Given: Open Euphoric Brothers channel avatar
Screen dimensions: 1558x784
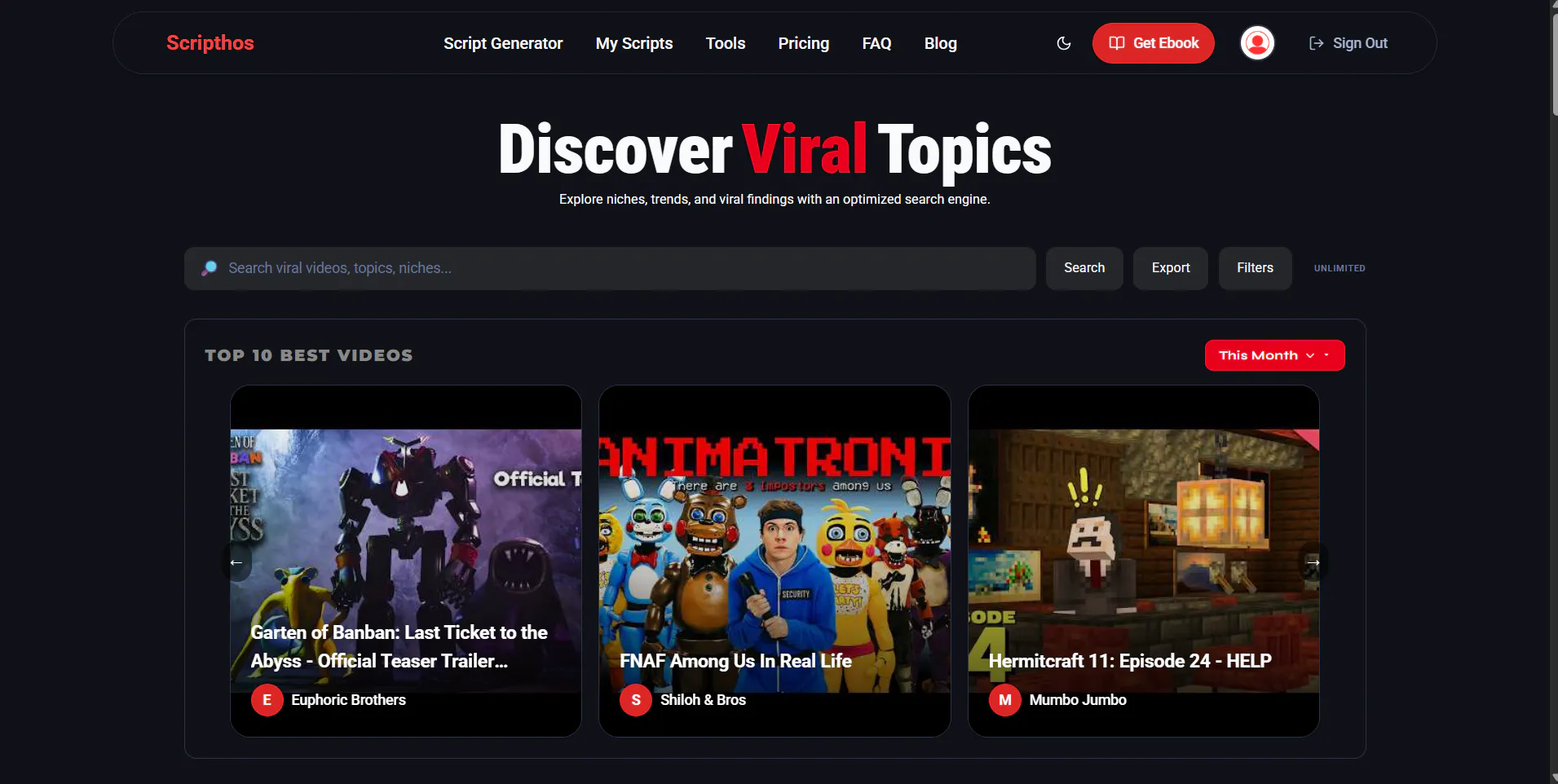Looking at the screenshot, I should tap(267, 700).
